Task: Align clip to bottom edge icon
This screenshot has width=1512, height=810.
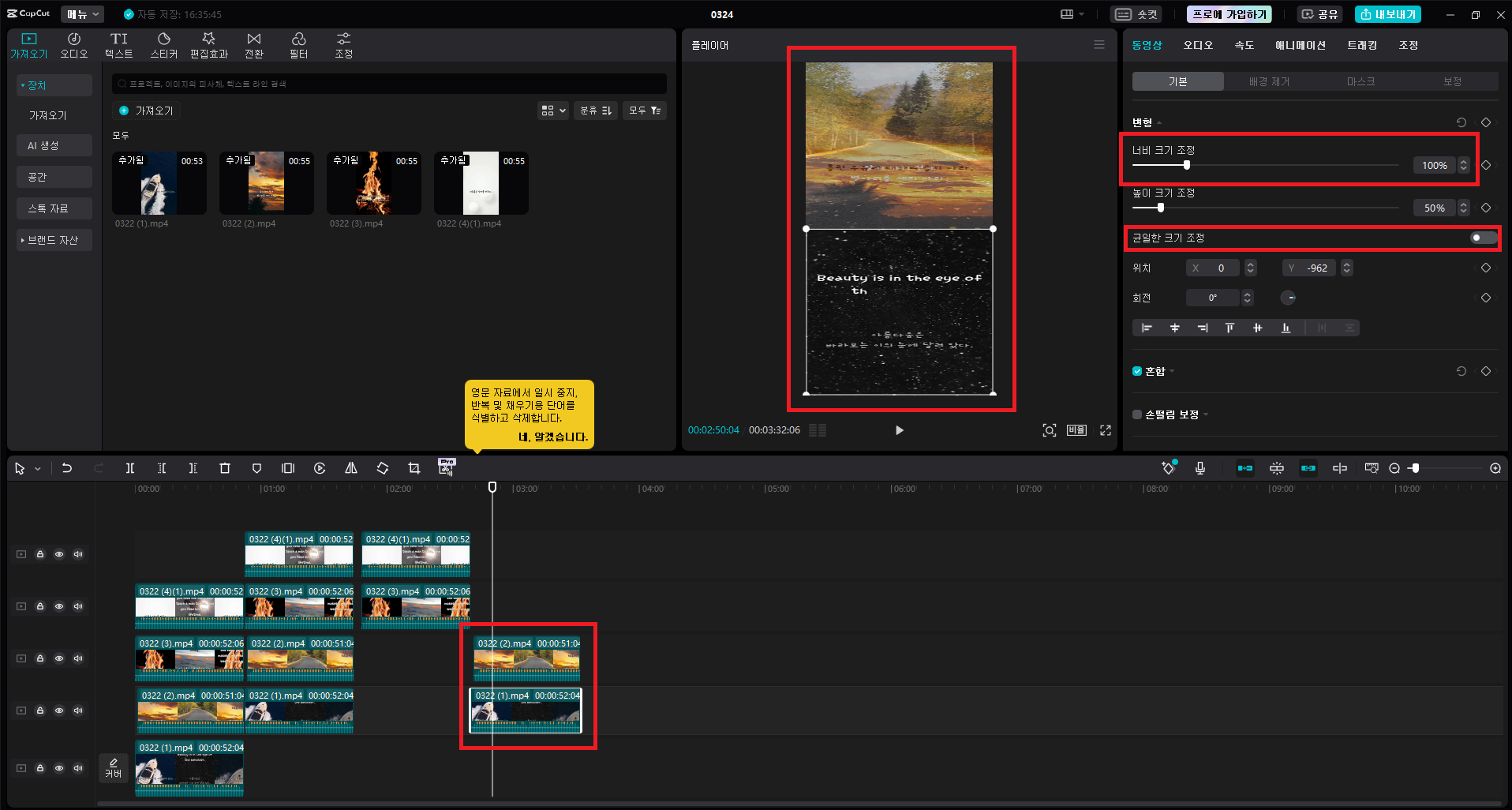Action: click(x=1286, y=328)
